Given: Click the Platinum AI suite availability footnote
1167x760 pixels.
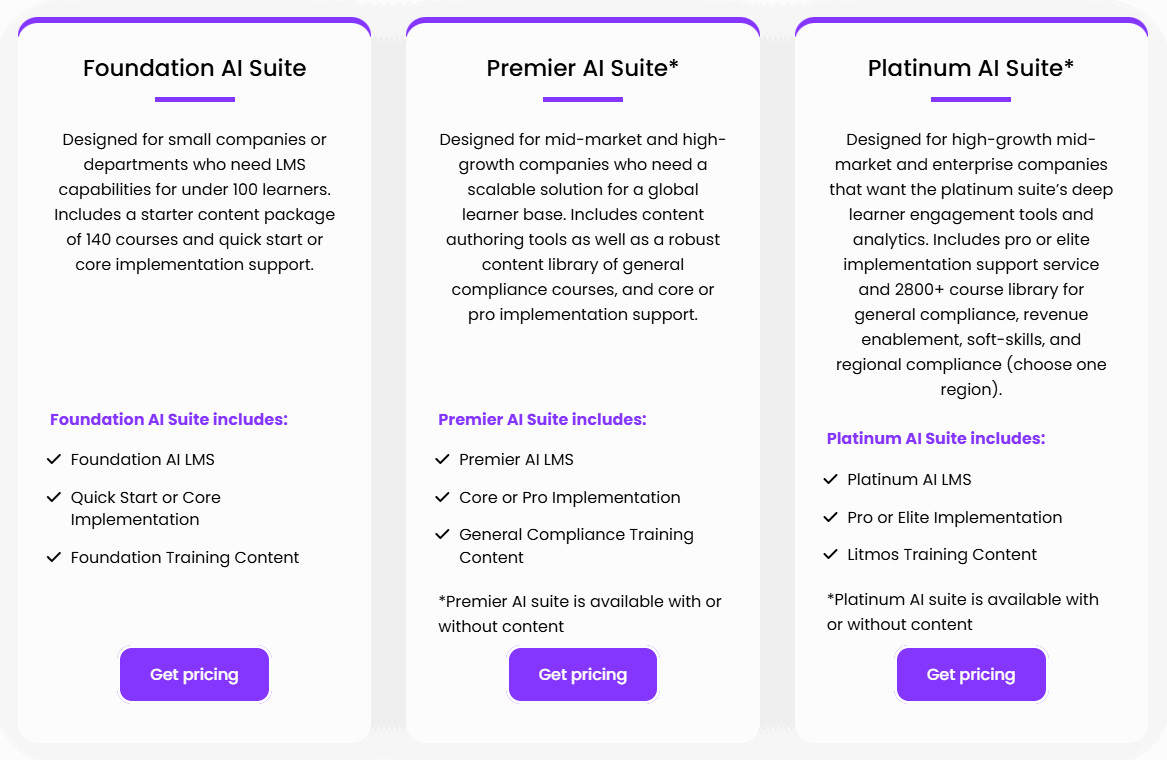Looking at the screenshot, I should coord(963,612).
